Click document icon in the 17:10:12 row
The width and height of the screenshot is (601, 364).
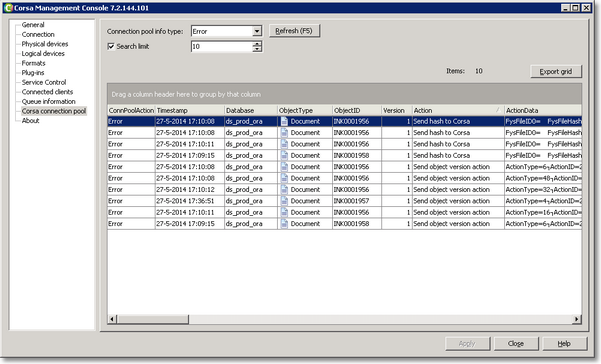point(284,189)
